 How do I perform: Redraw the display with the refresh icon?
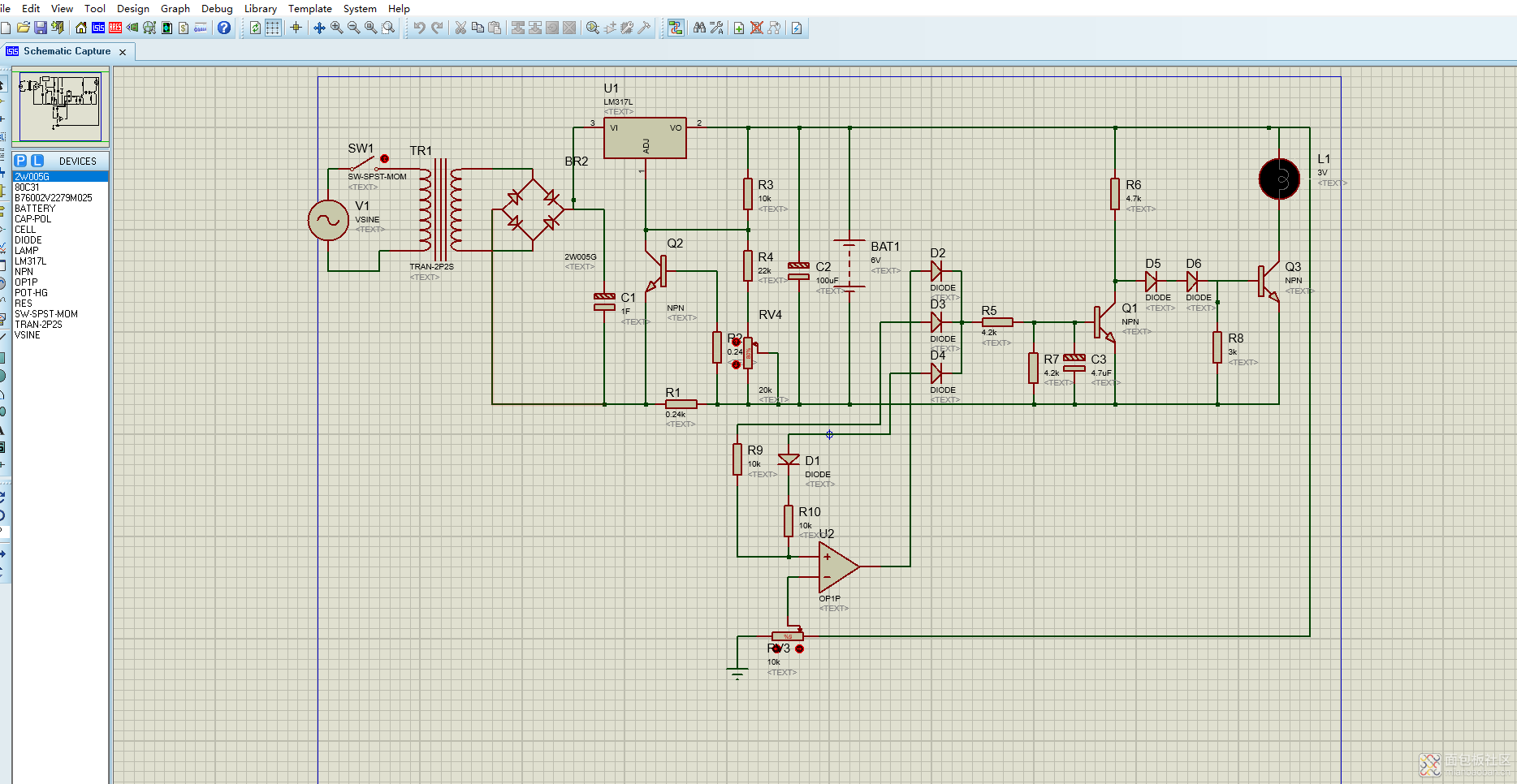pos(255,28)
